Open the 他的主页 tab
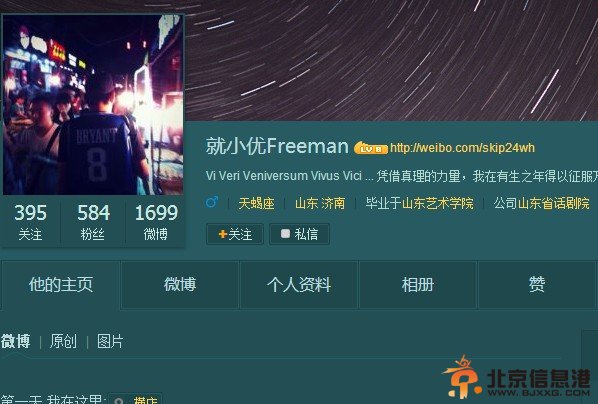Image resolution: width=598 pixels, height=404 pixels. click(x=61, y=285)
